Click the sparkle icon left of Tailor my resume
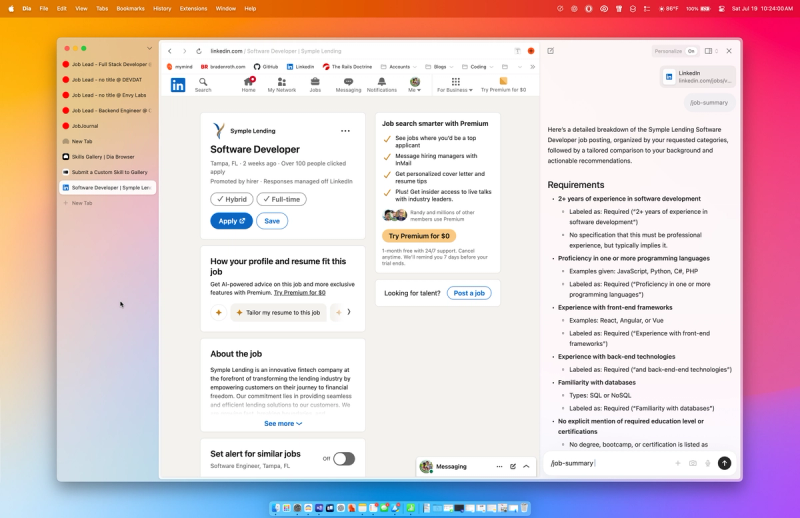Screen dimensions: 800x518 coord(218,312)
